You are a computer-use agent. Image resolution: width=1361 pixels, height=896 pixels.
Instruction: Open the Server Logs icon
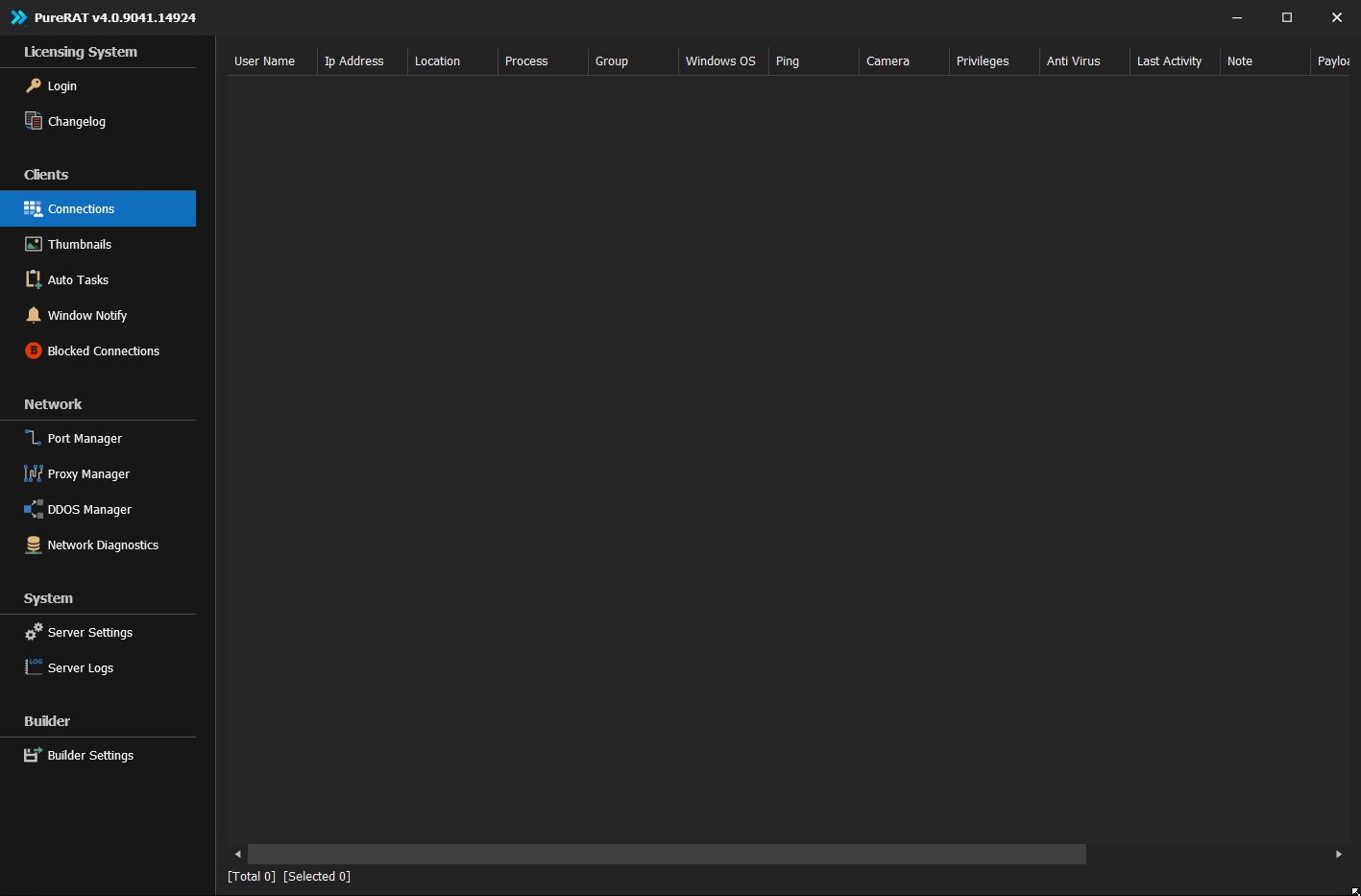pyautogui.click(x=34, y=667)
